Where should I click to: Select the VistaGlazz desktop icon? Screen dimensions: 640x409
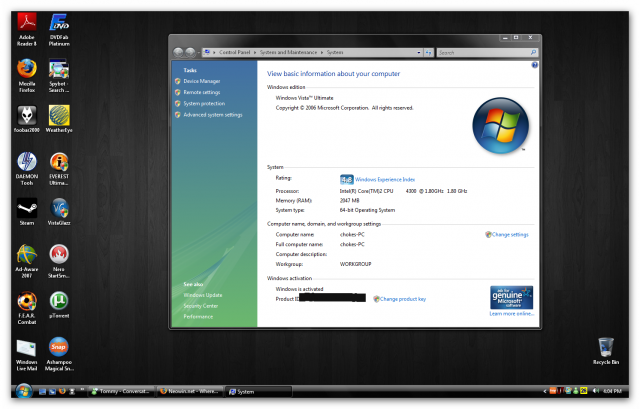click(x=59, y=212)
